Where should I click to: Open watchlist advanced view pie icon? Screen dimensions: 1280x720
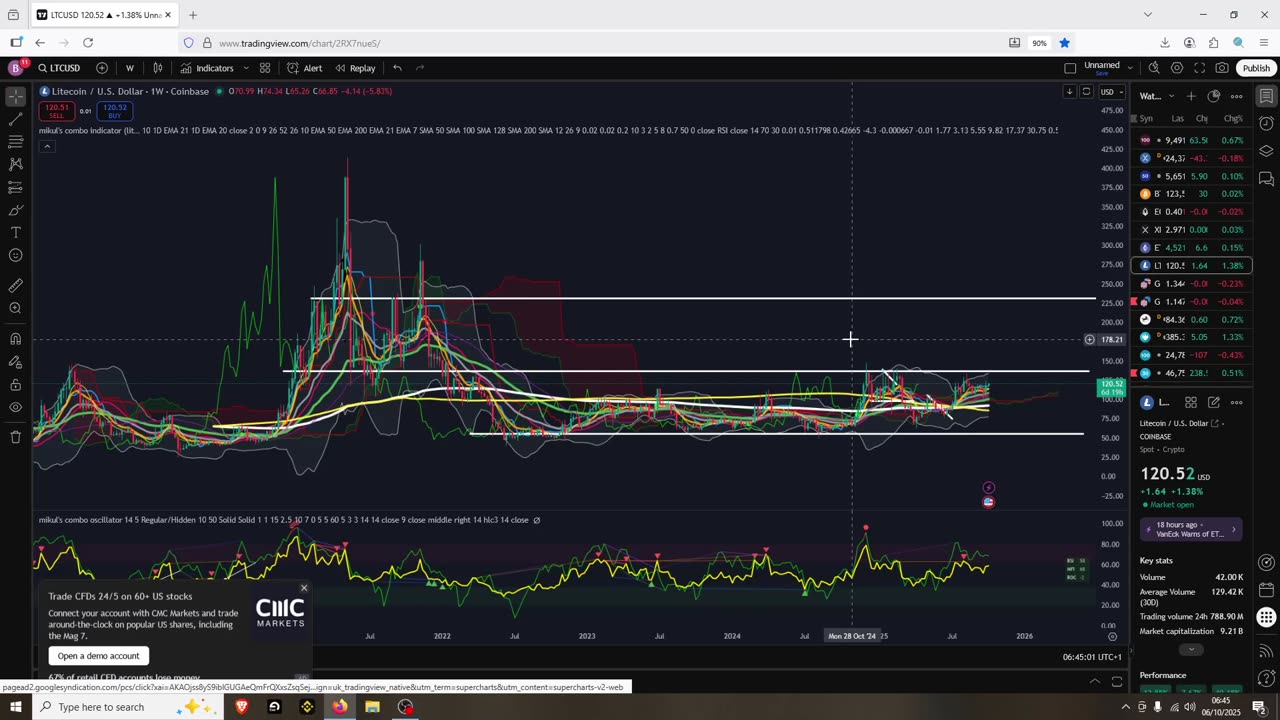click(1214, 96)
